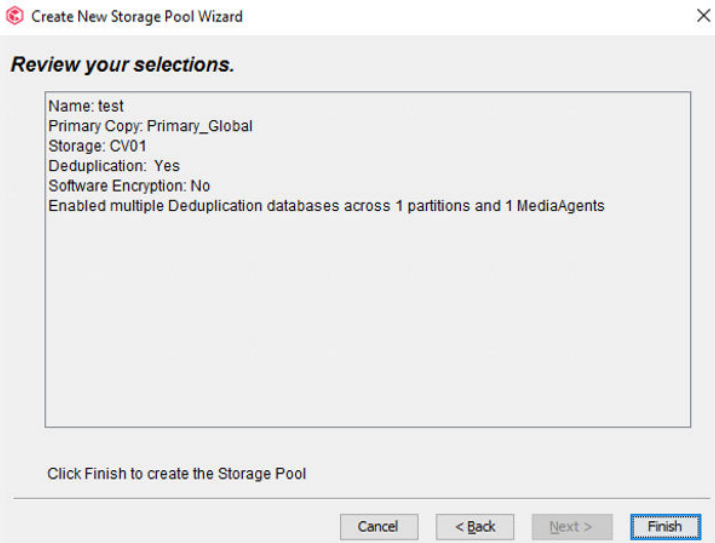Click the 'Create New Storage Pool Wizard' title text
This screenshot has width=715, height=543.
point(137,16)
